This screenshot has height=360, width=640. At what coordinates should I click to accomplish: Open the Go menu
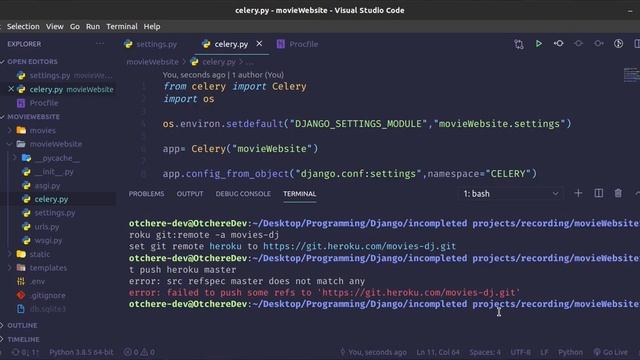click(x=75, y=27)
